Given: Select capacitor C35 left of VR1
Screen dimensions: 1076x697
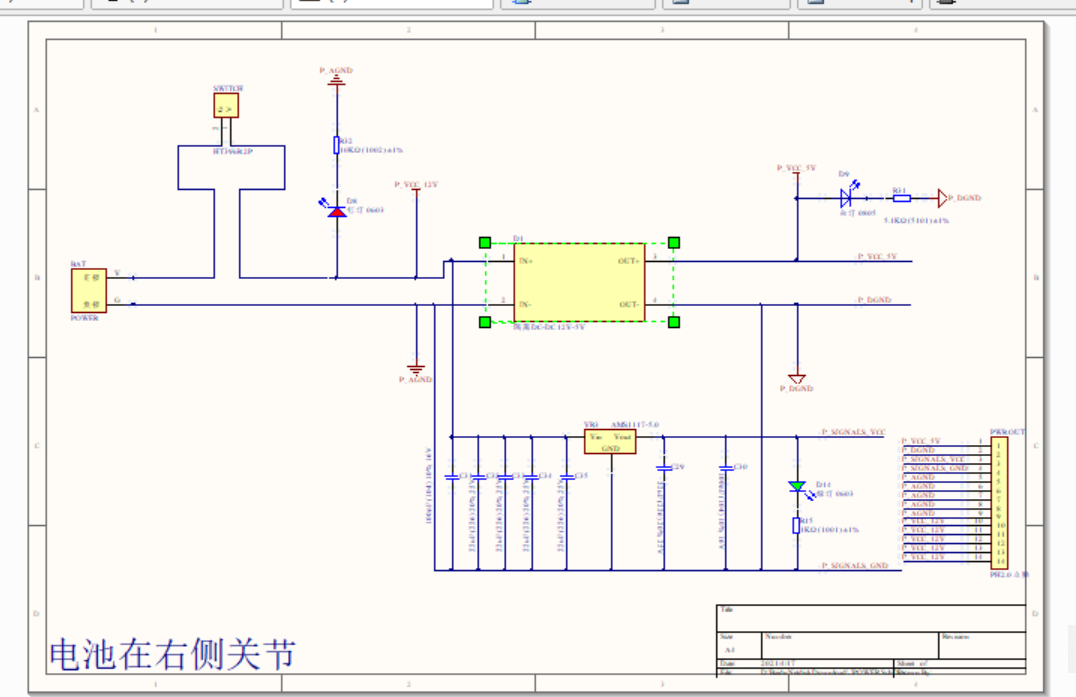Looking at the screenshot, I should (x=567, y=476).
